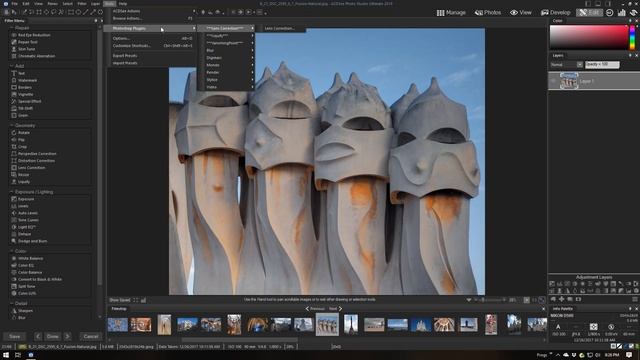
Task: Collapse the Add filter group
Action: pyautogui.click(x=11, y=66)
